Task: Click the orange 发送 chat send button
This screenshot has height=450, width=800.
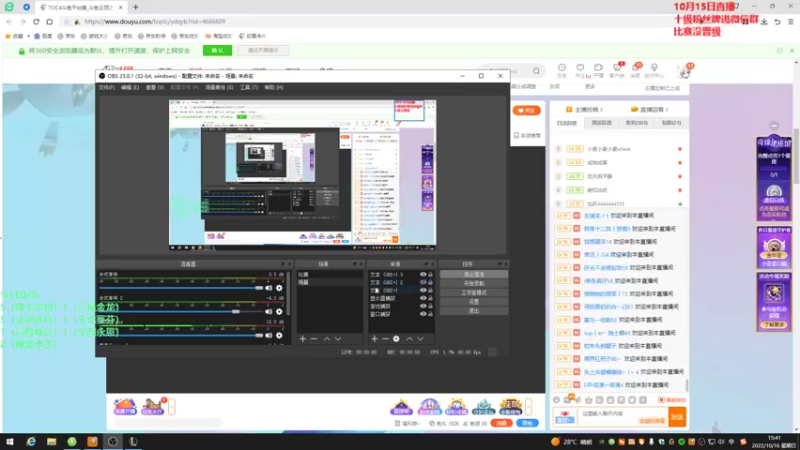Action: pyautogui.click(x=677, y=417)
